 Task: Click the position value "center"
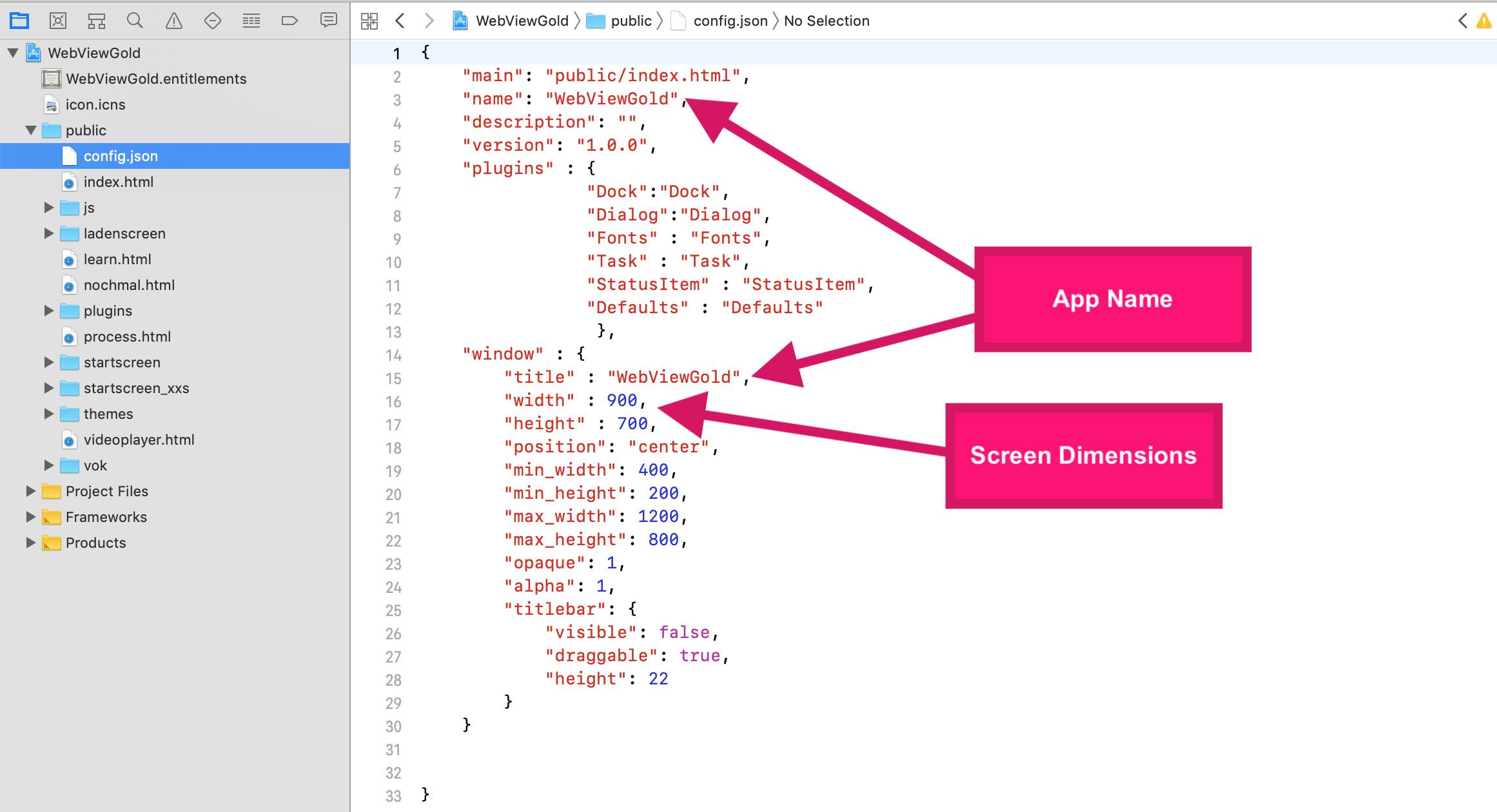click(669, 447)
